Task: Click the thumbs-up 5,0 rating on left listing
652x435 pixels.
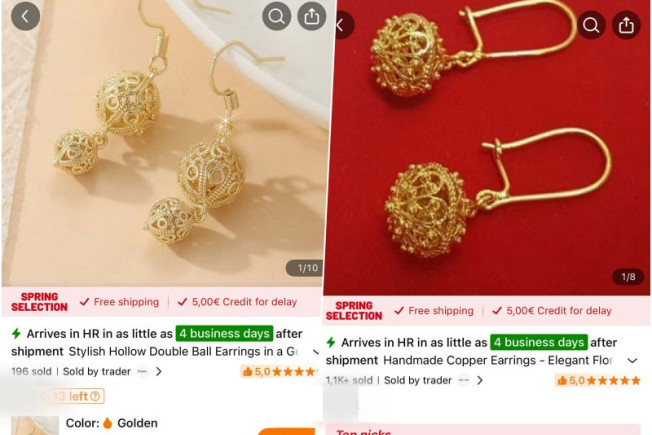Action: click(x=279, y=371)
